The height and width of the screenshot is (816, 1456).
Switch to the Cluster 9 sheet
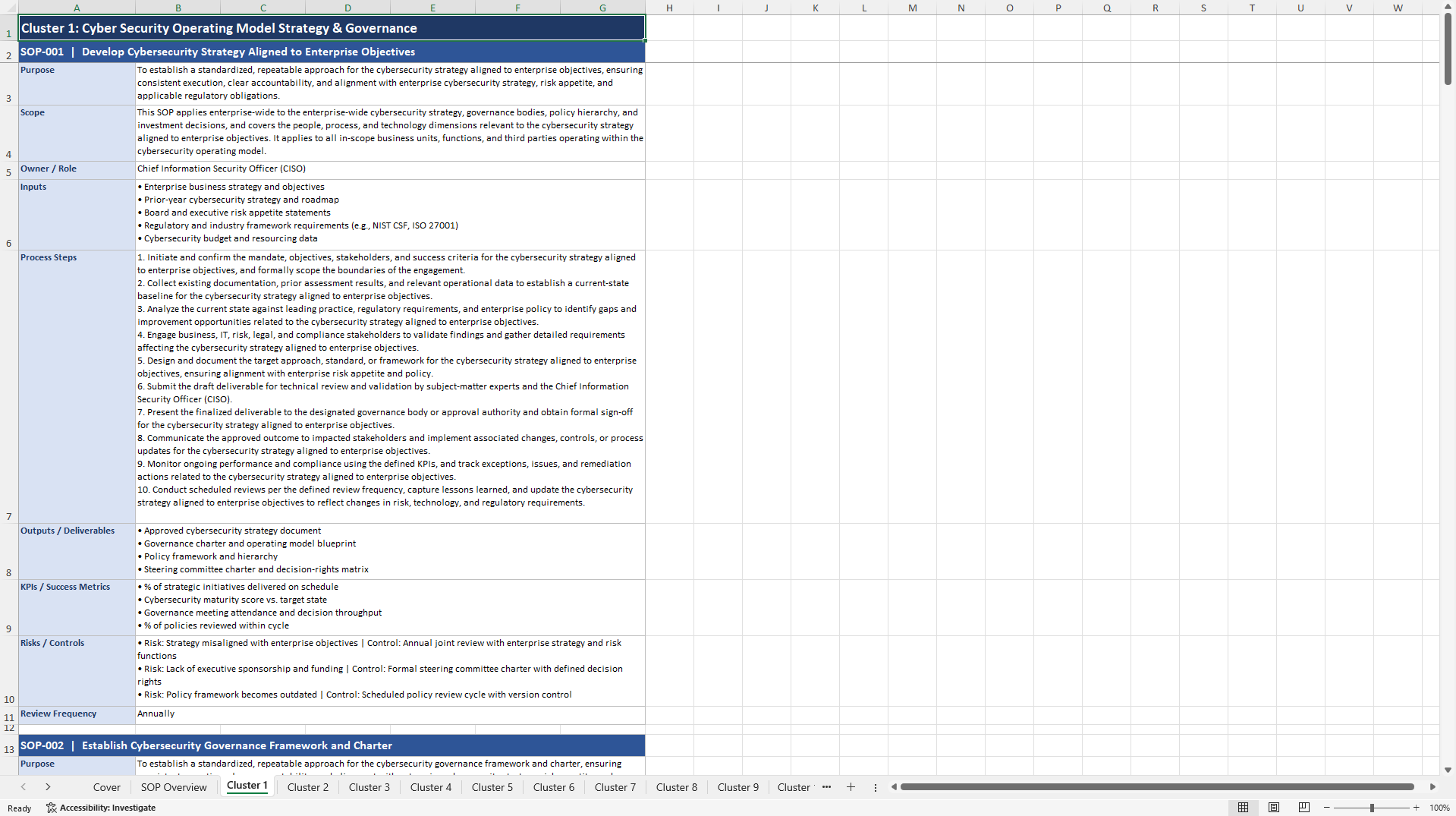coord(738,787)
